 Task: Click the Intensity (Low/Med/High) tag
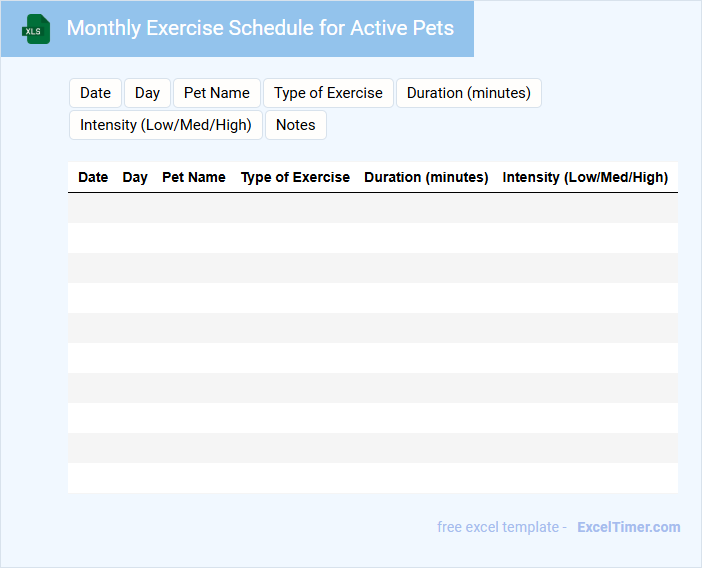coord(166,125)
